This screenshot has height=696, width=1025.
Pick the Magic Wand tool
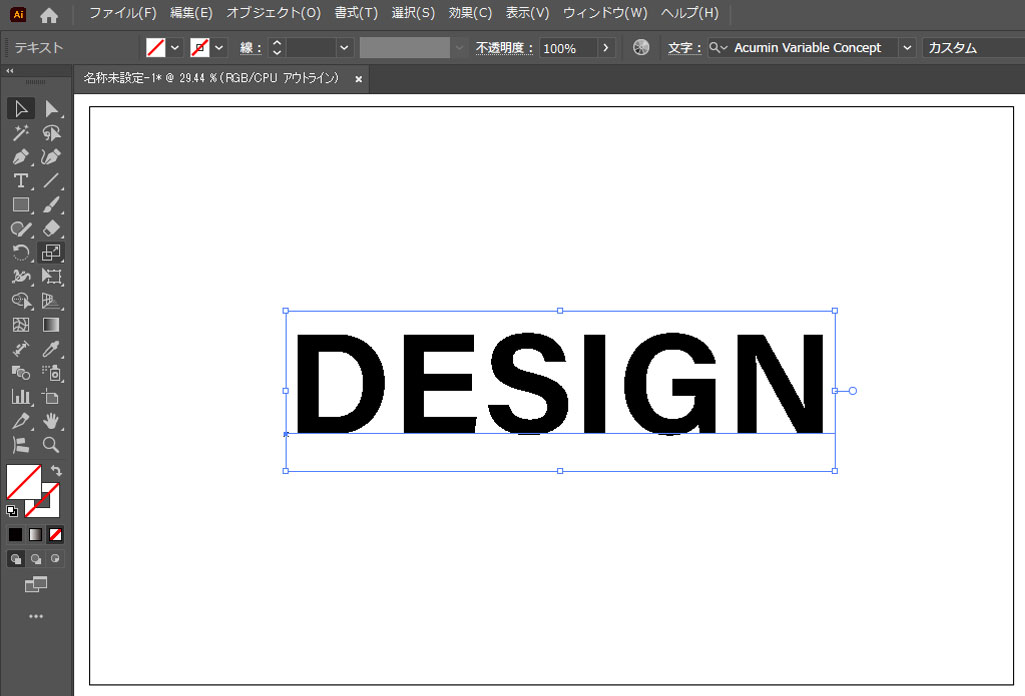pyautogui.click(x=20, y=133)
